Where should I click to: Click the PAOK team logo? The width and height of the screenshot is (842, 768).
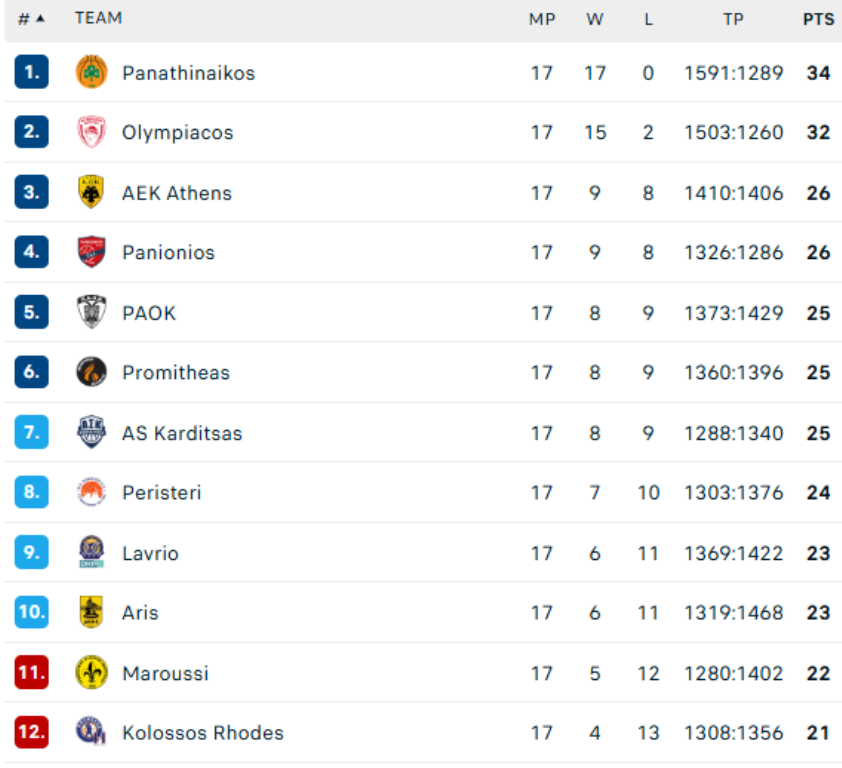point(91,312)
